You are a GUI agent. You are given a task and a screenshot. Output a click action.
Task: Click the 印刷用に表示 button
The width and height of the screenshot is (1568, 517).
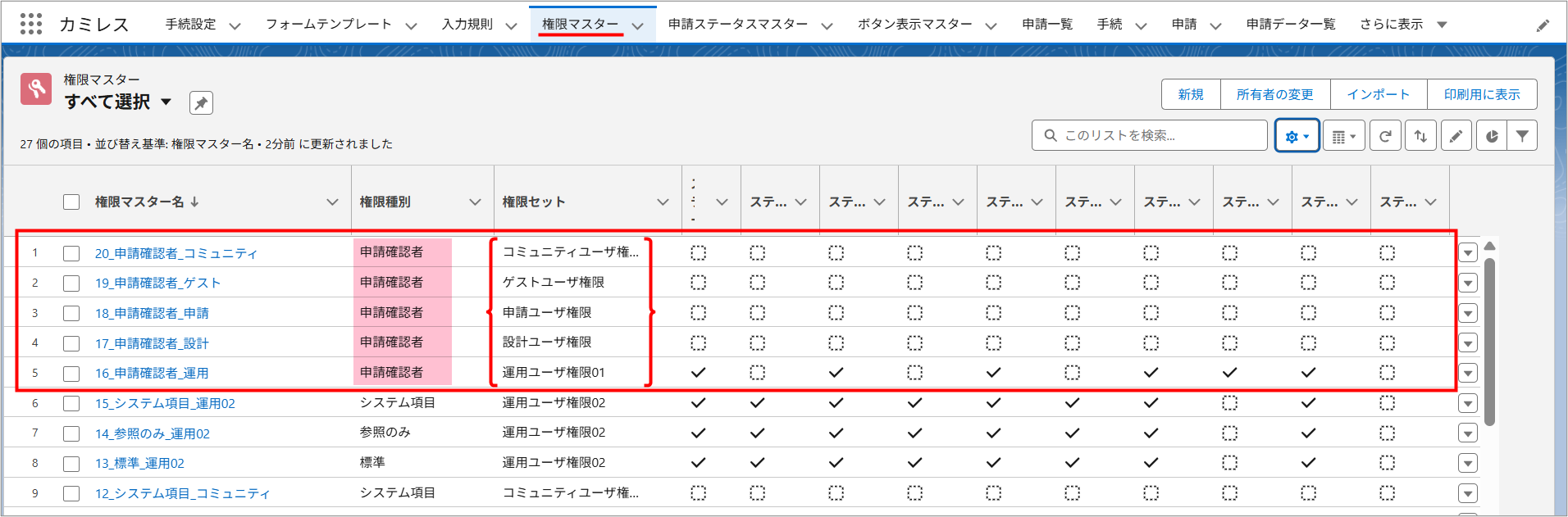click(1482, 94)
